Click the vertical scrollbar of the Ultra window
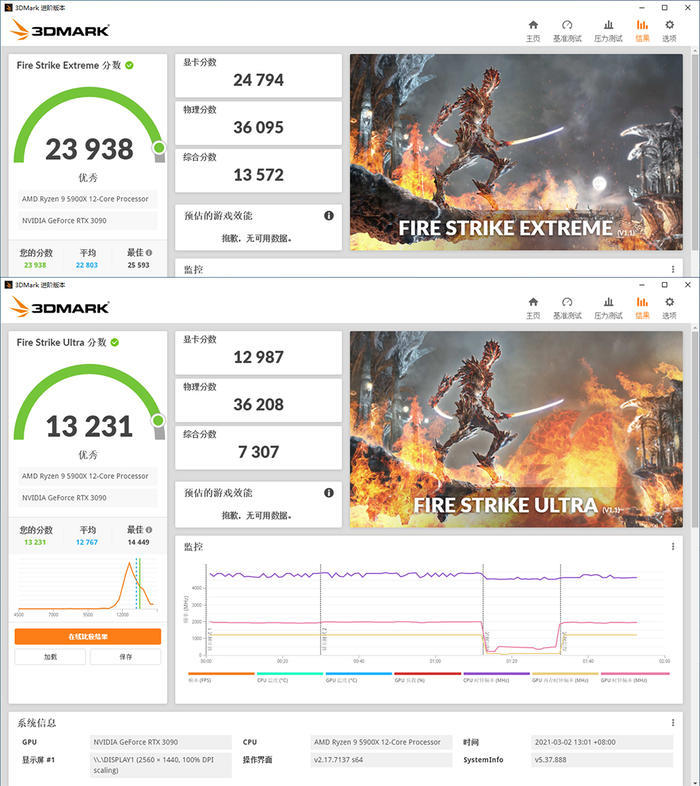Viewport: 700px width, 786px height. pyautogui.click(x=695, y=429)
